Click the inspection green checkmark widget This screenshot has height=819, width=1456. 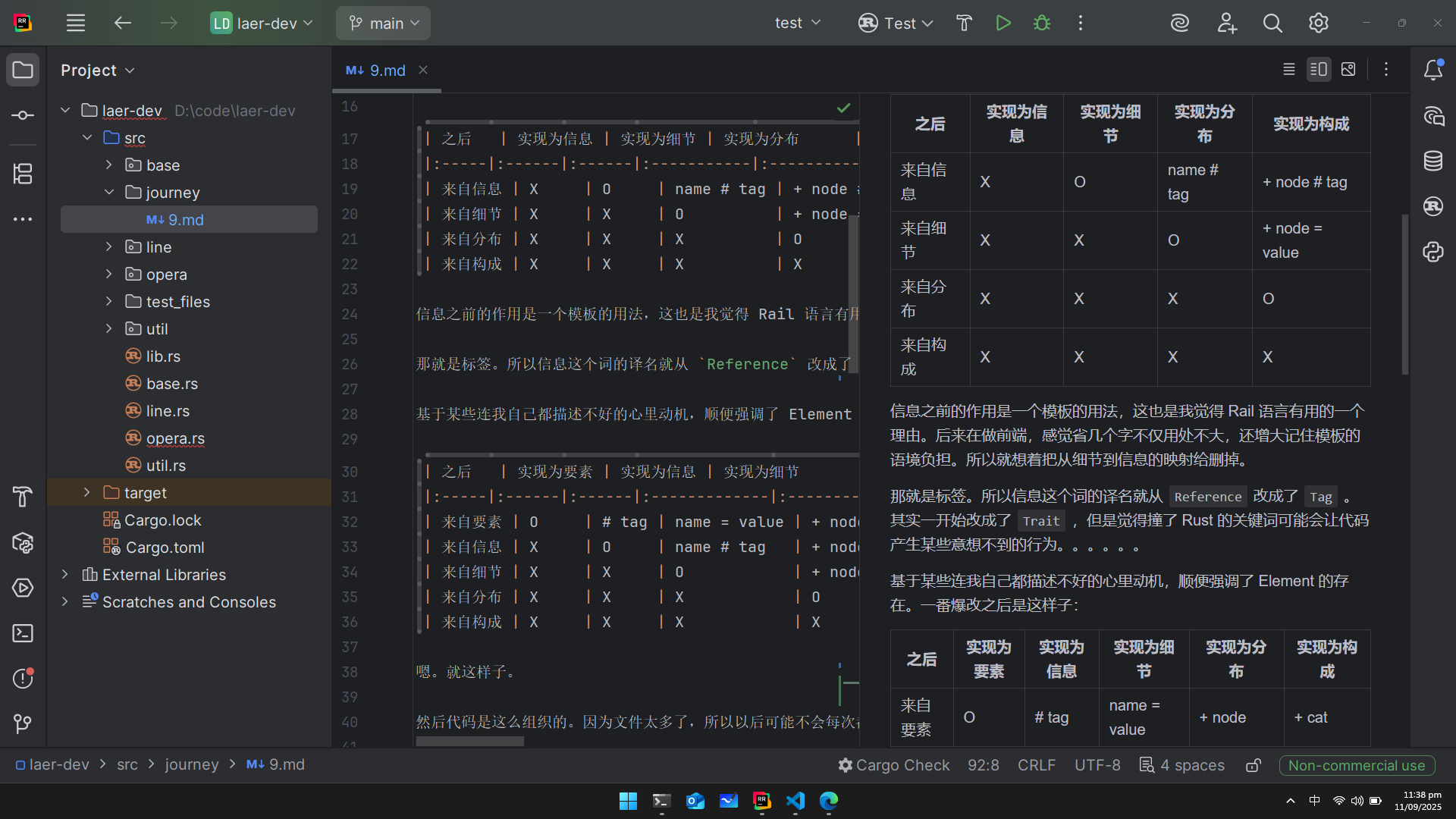click(843, 108)
